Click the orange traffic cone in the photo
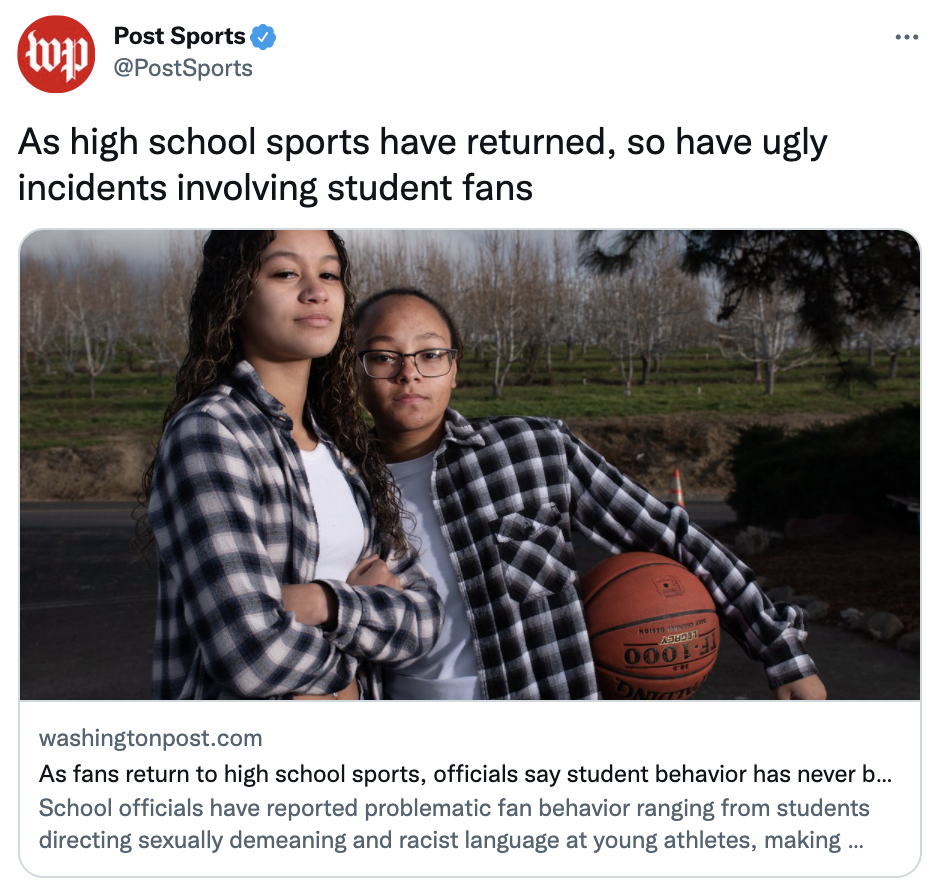 [x=676, y=487]
